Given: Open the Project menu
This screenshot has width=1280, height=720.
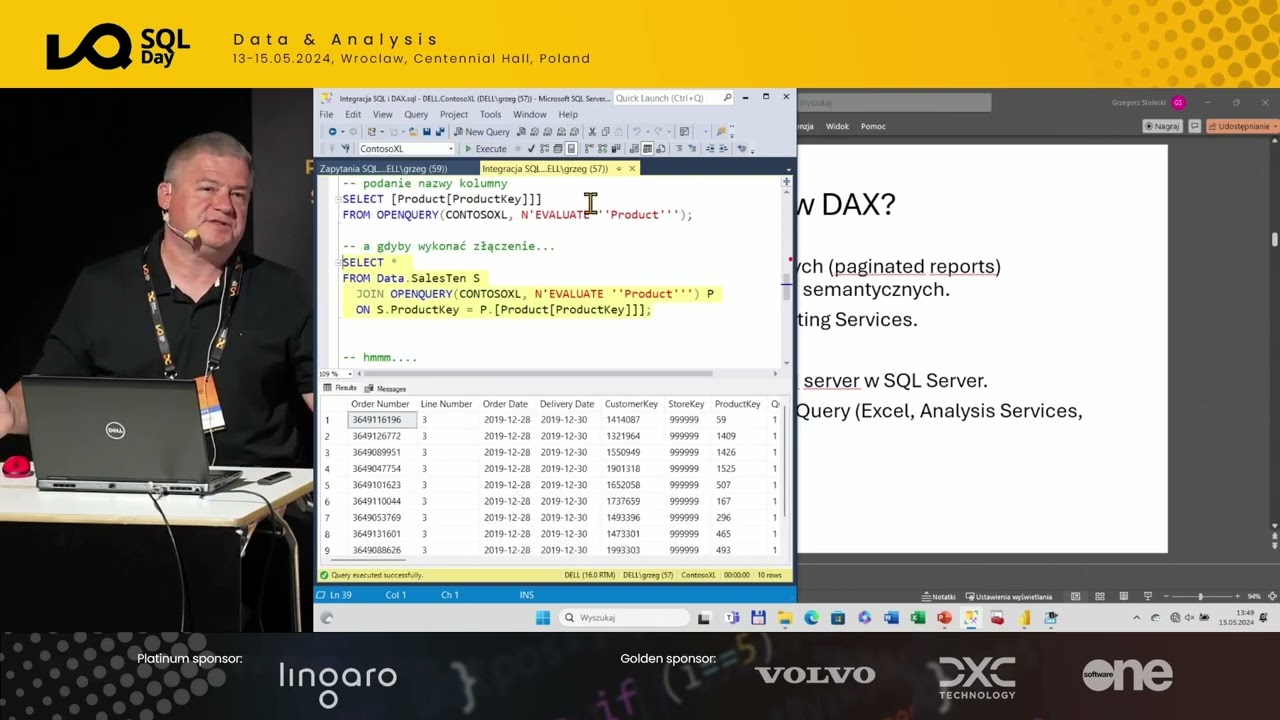Looking at the screenshot, I should [x=454, y=115].
